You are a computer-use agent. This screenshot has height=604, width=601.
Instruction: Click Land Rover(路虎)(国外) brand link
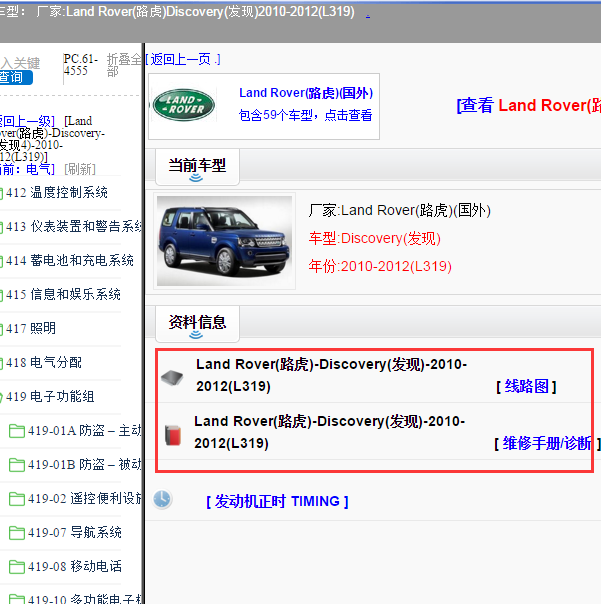306,93
